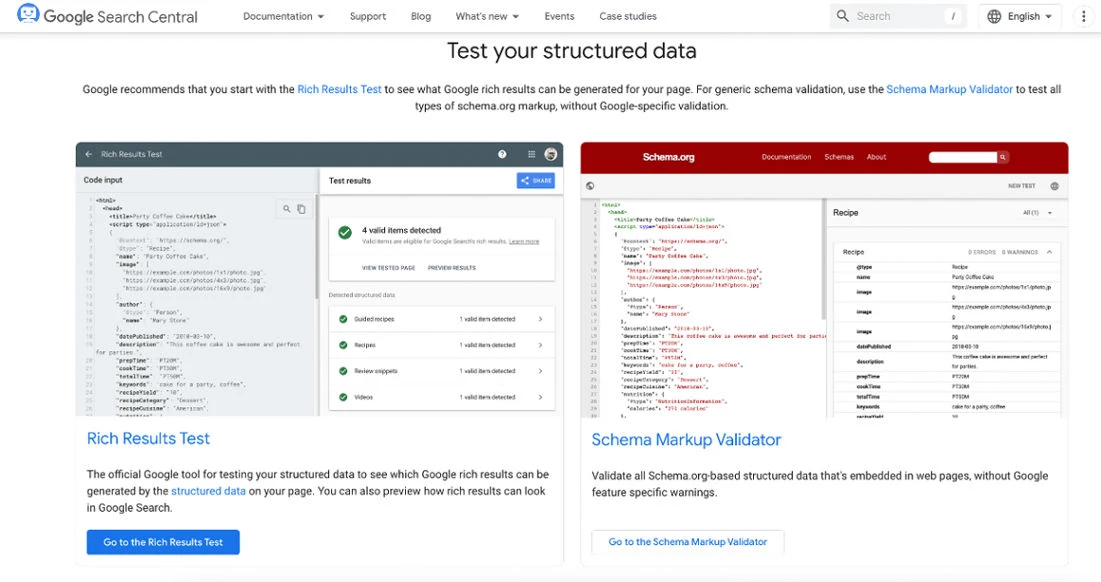Expand the Guided recipes result row chevron
The image size is (1101, 582).
(541, 319)
